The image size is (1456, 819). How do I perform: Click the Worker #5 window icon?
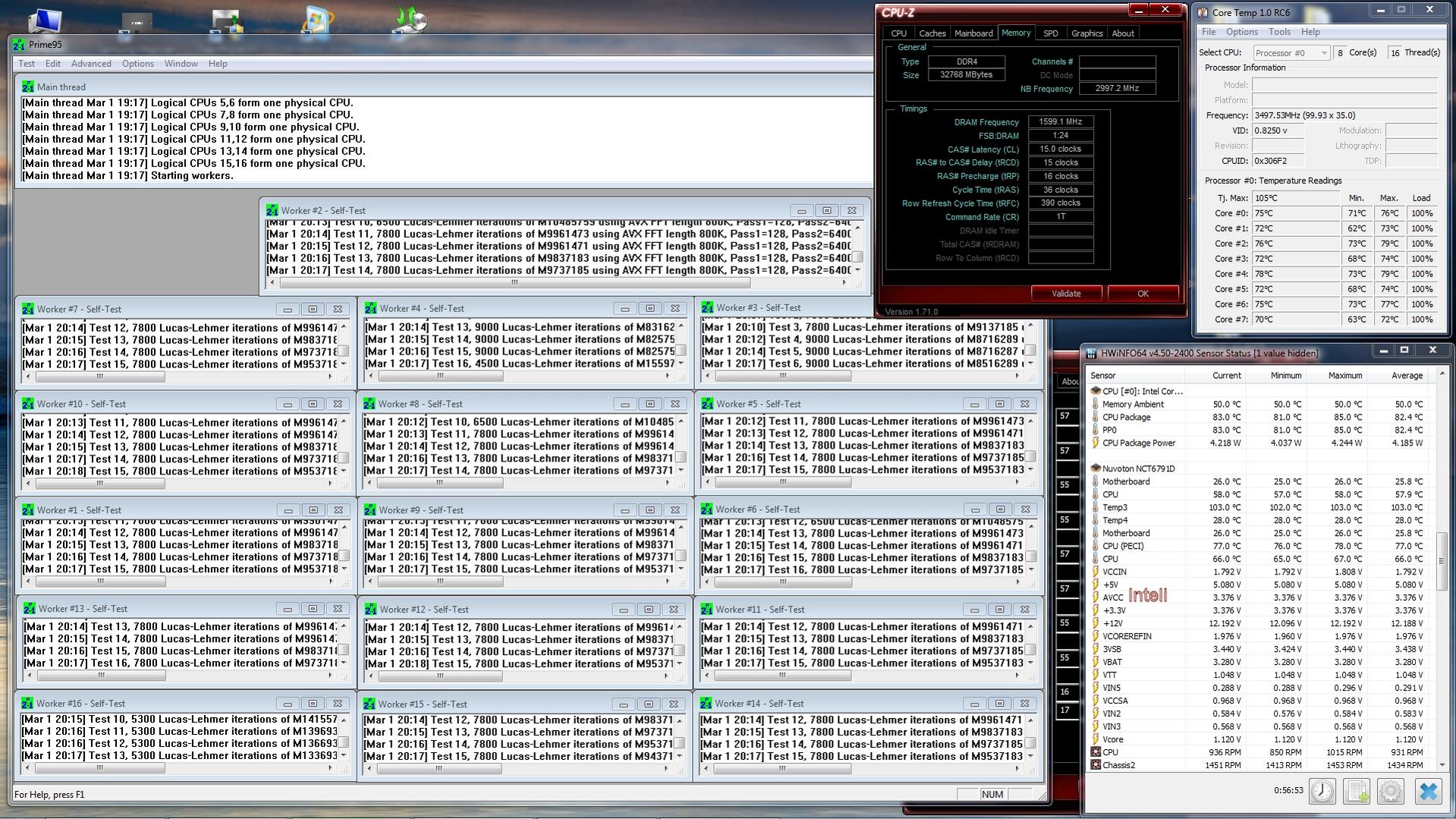tap(707, 404)
